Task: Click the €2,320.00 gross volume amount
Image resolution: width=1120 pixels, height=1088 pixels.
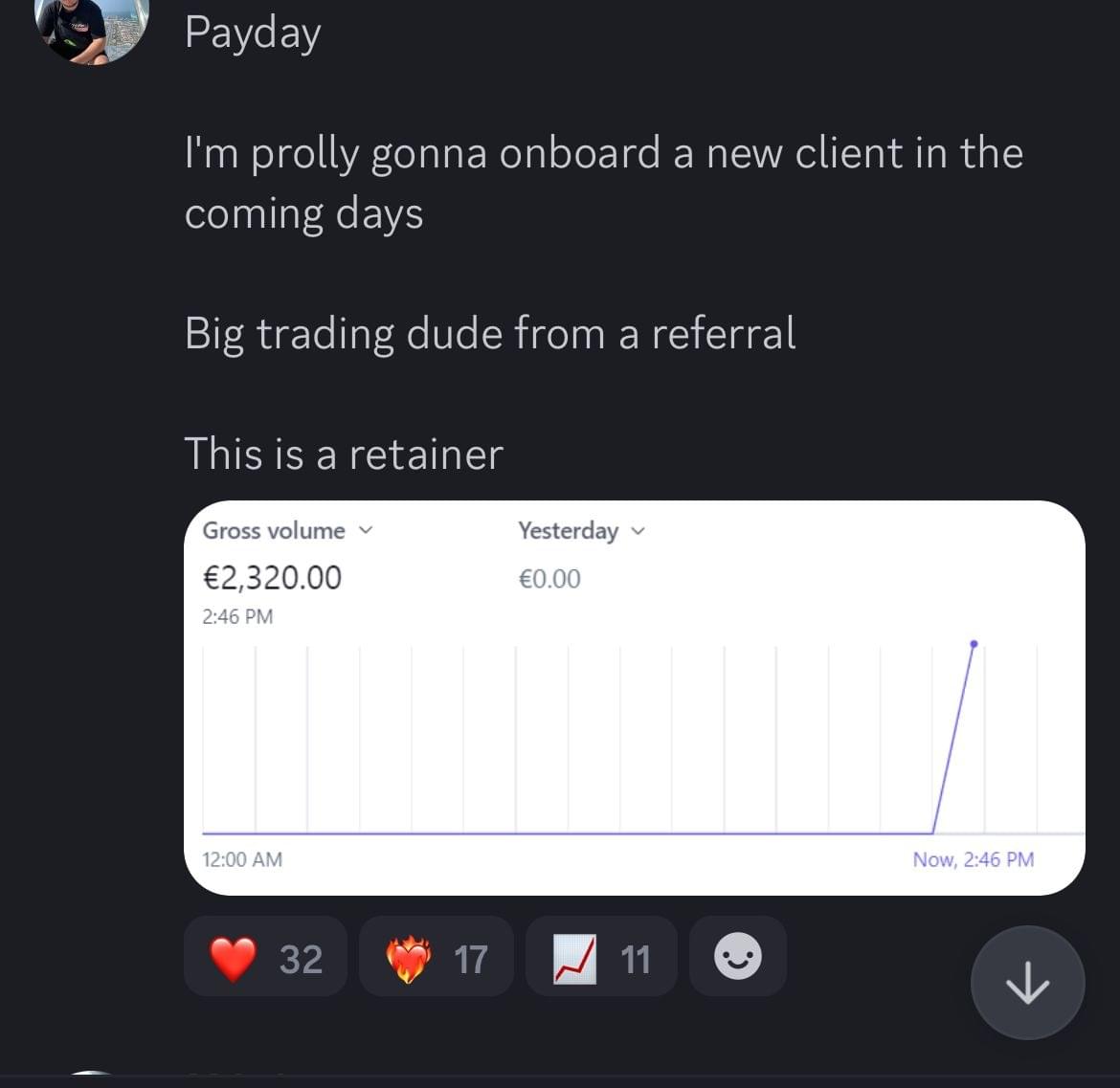Action: (272, 578)
